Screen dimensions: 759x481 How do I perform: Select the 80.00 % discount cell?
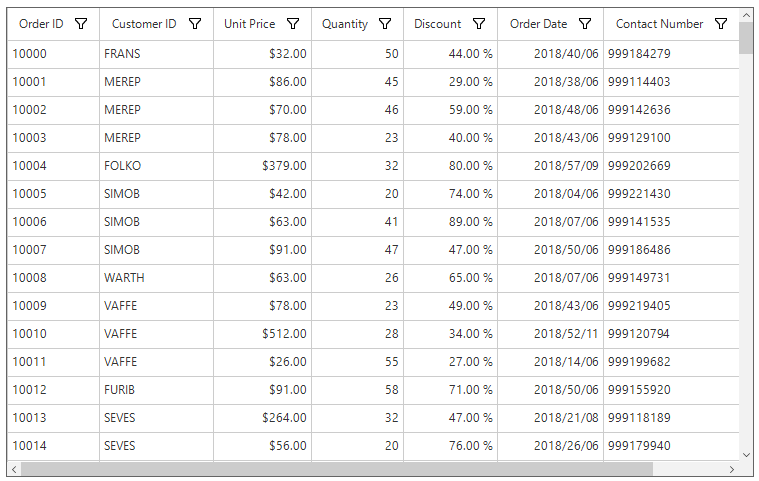[x=450, y=166]
